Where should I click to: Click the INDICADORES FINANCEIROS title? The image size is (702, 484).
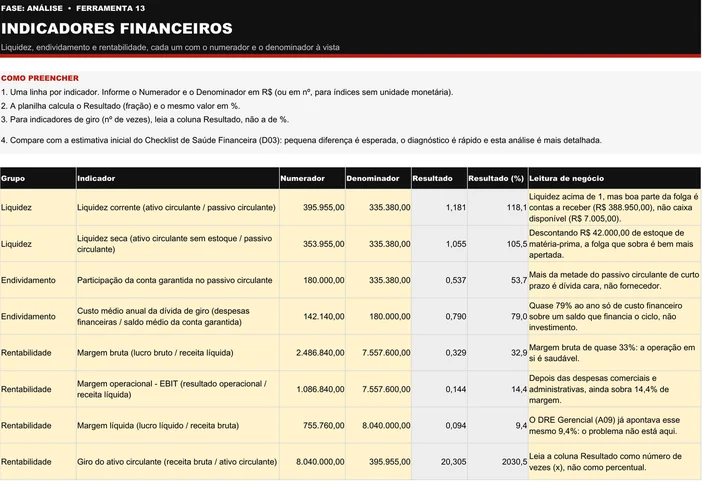(x=117, y=28)
